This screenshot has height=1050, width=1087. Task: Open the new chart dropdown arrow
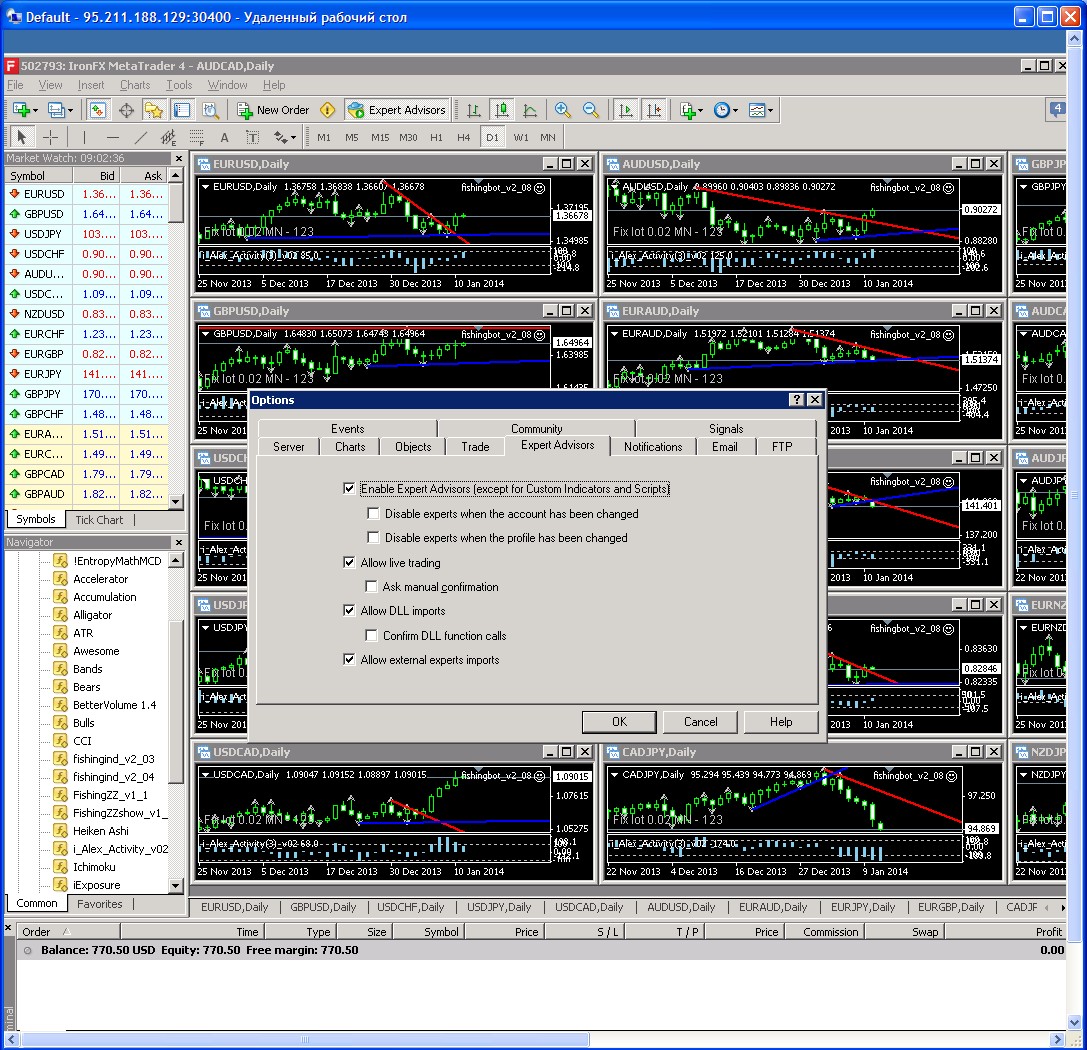pyautogui.click(x=35, y=111)
